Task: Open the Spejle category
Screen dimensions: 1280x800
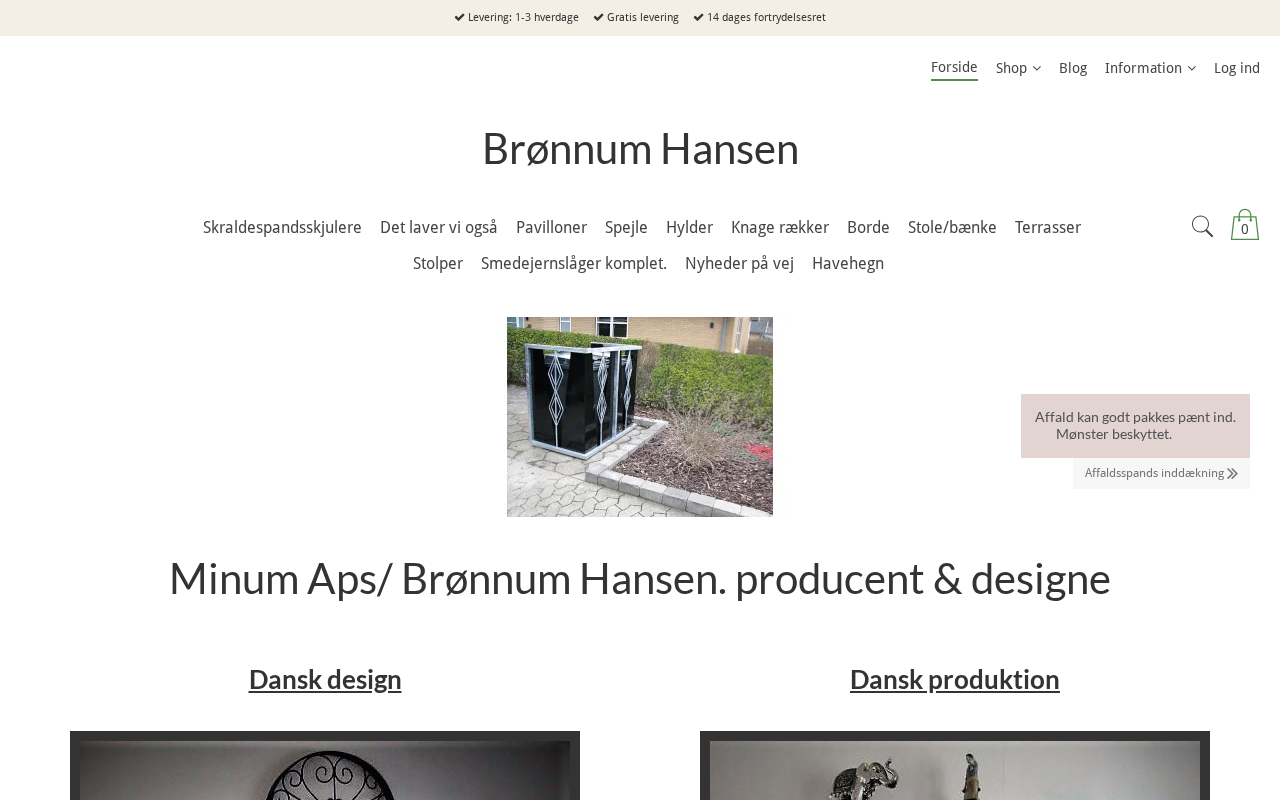Action: click(x=626, y=228)
